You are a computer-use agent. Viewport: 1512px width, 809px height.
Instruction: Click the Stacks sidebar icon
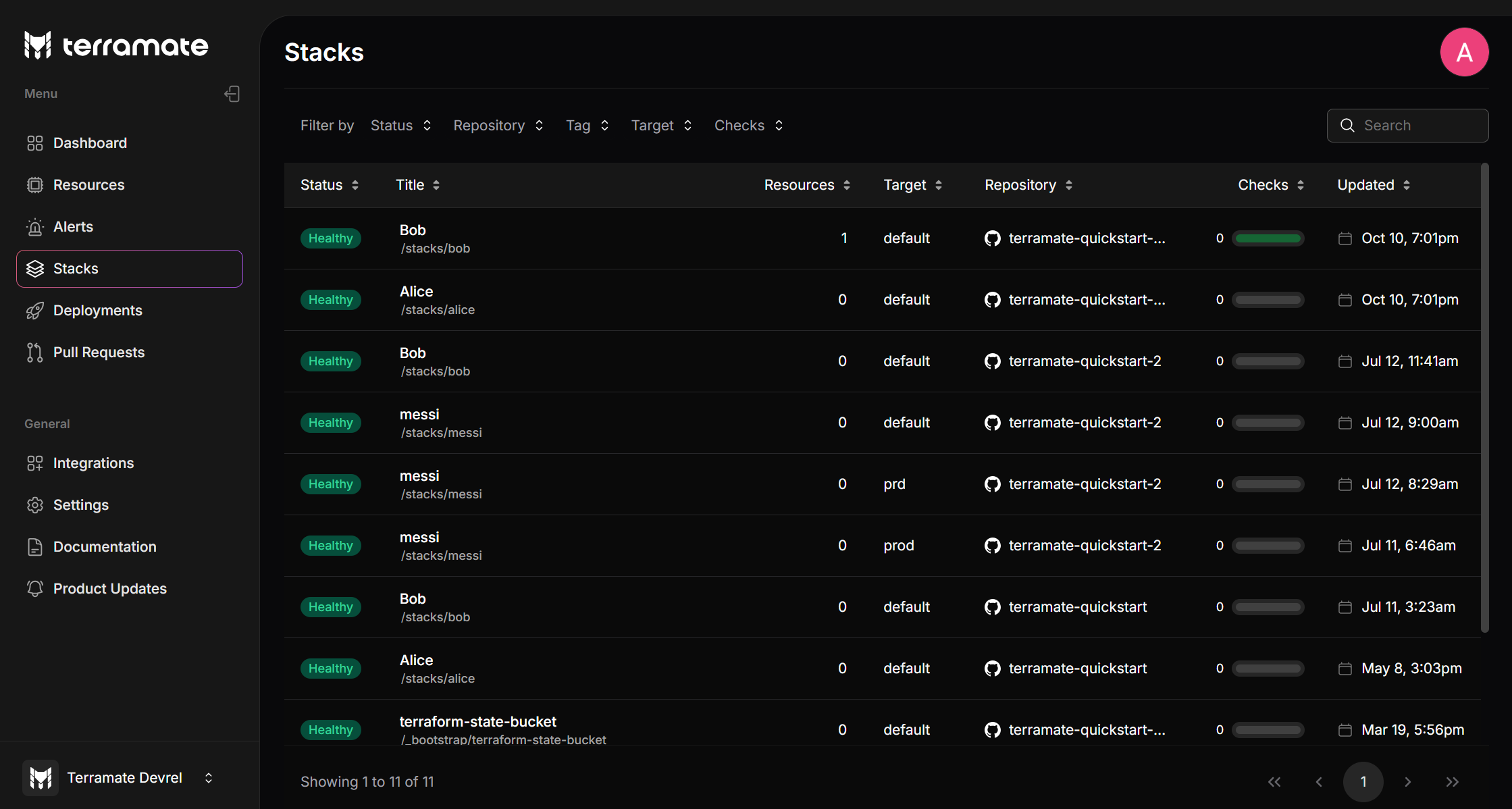35,268
